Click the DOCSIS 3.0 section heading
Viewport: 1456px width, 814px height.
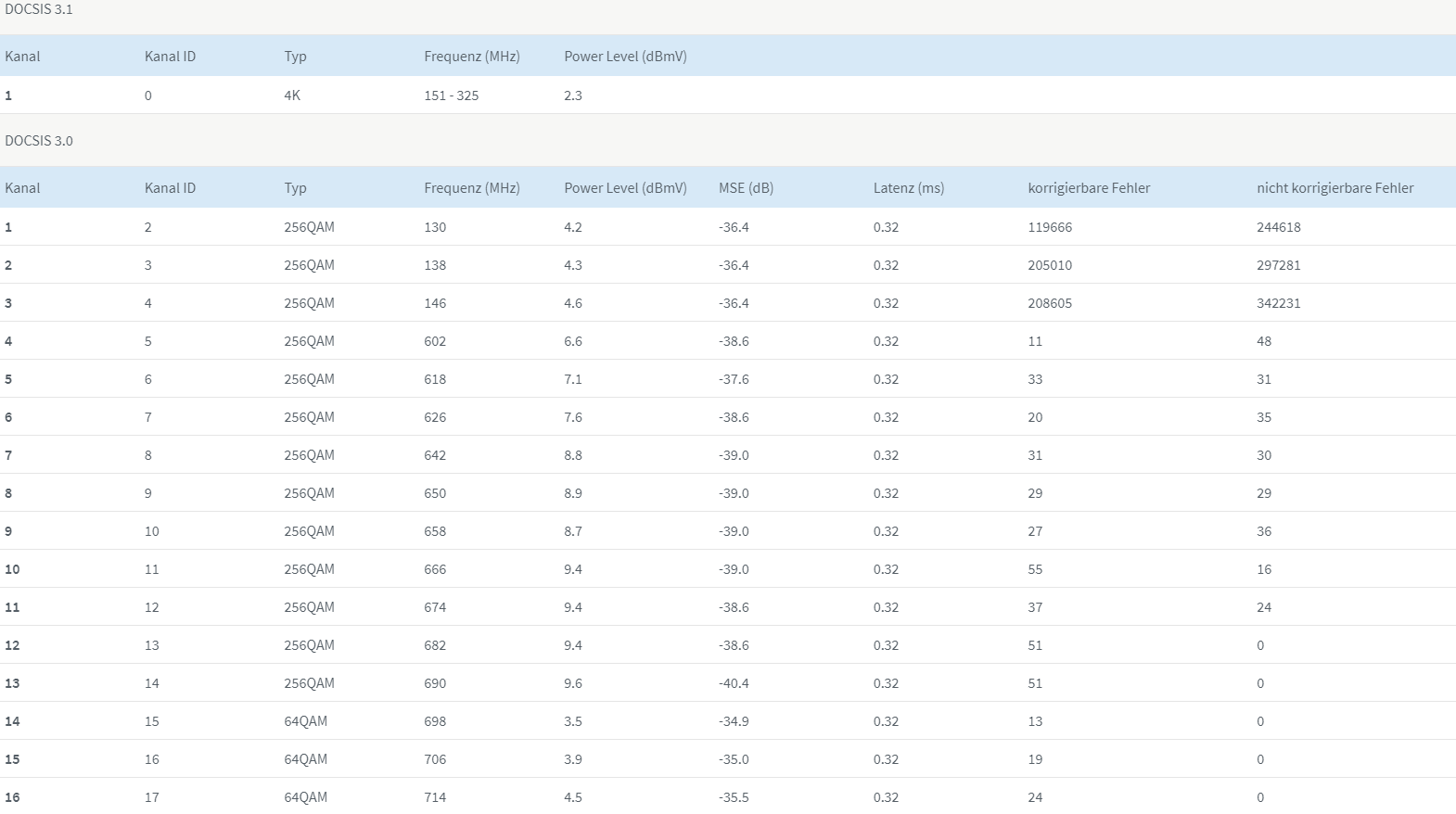(x=38, y=141)
